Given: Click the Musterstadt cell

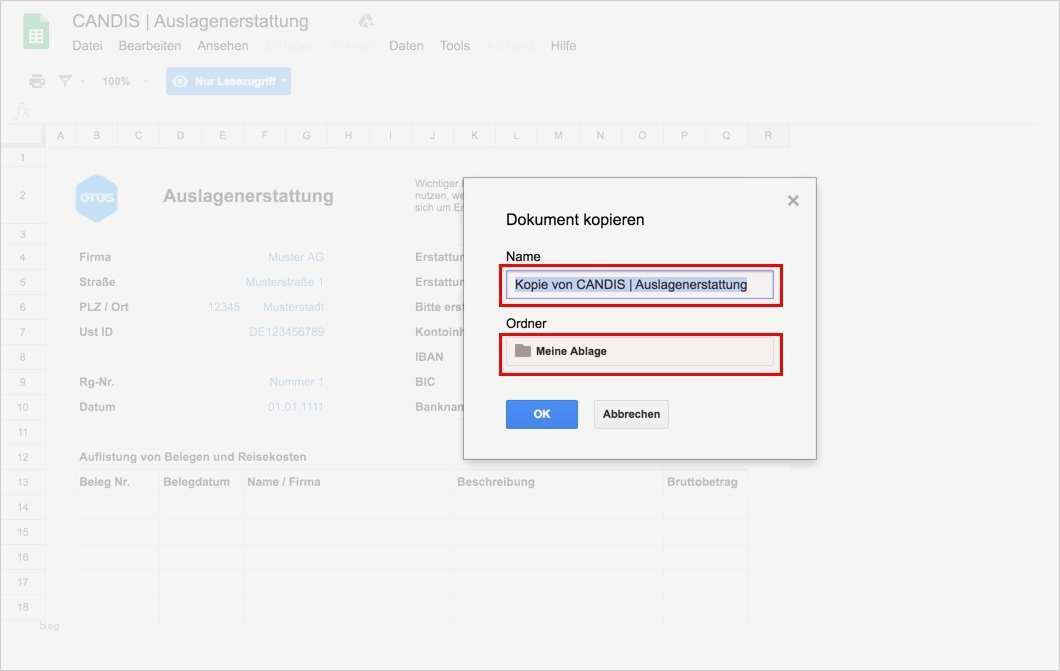Looking at the screenshot, I should tap(293, 307).
